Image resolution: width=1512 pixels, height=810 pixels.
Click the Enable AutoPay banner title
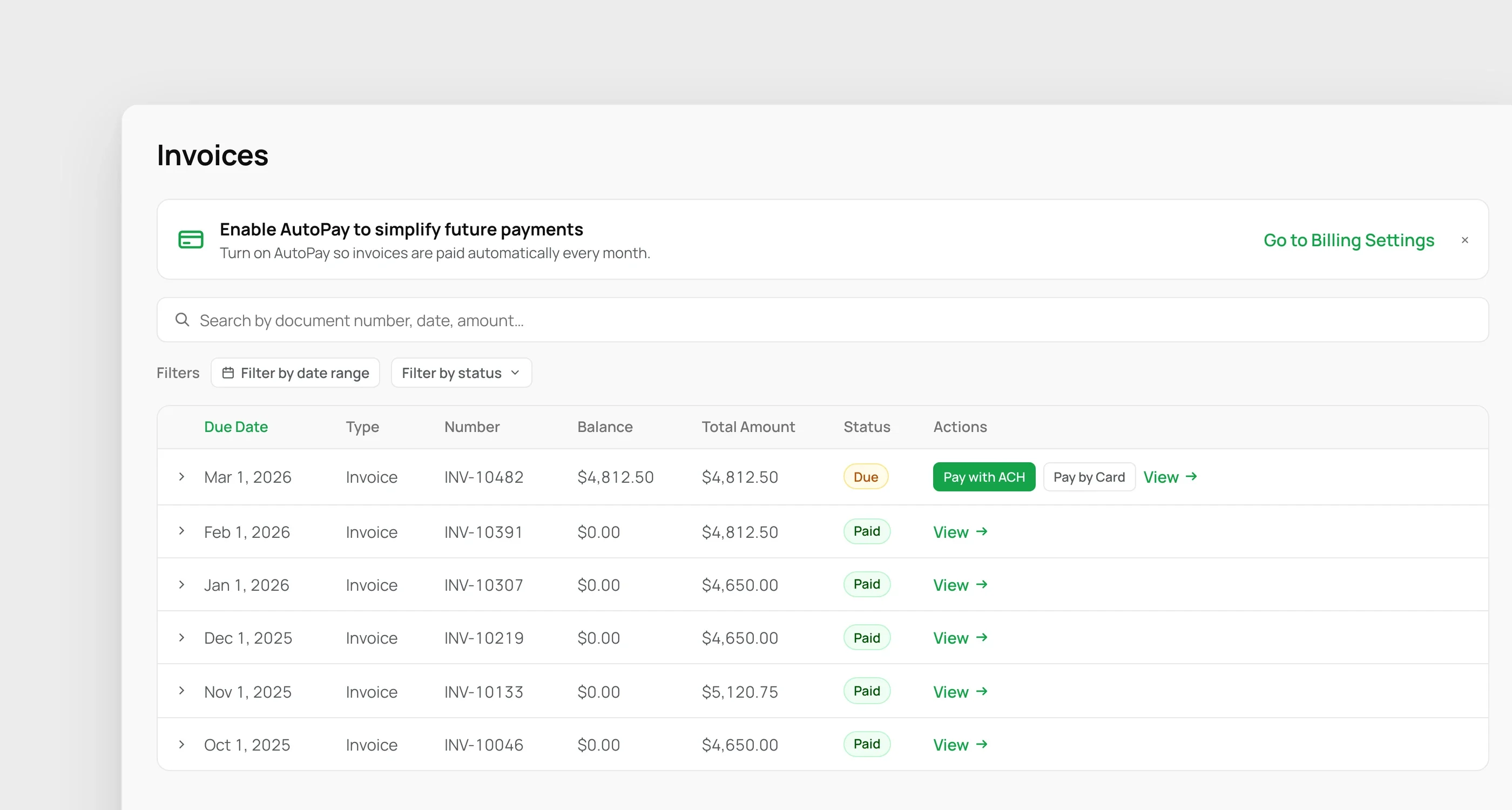(x=401, y=229)
